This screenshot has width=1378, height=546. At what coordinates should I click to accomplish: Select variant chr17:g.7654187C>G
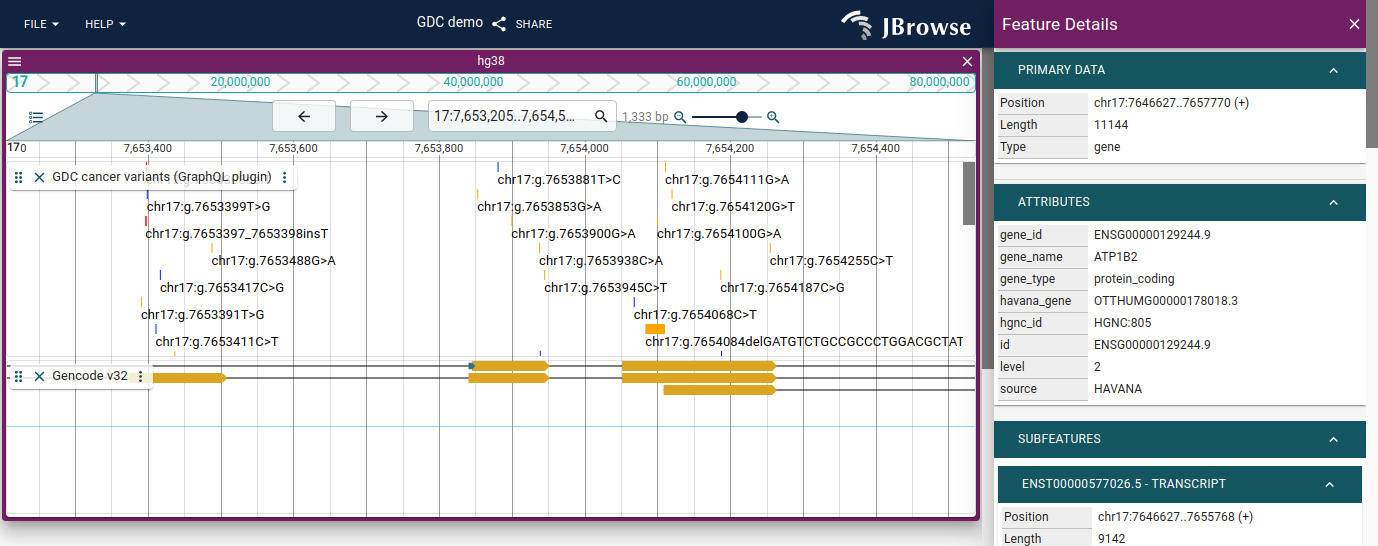click(x=782, y=288)
